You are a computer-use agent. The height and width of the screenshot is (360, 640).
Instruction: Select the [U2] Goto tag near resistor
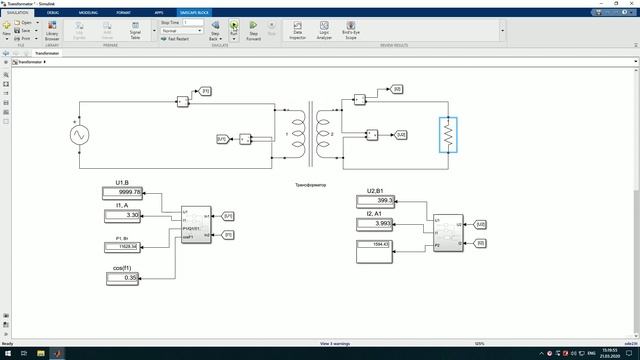pyautogui.click(x=400, y=135)
